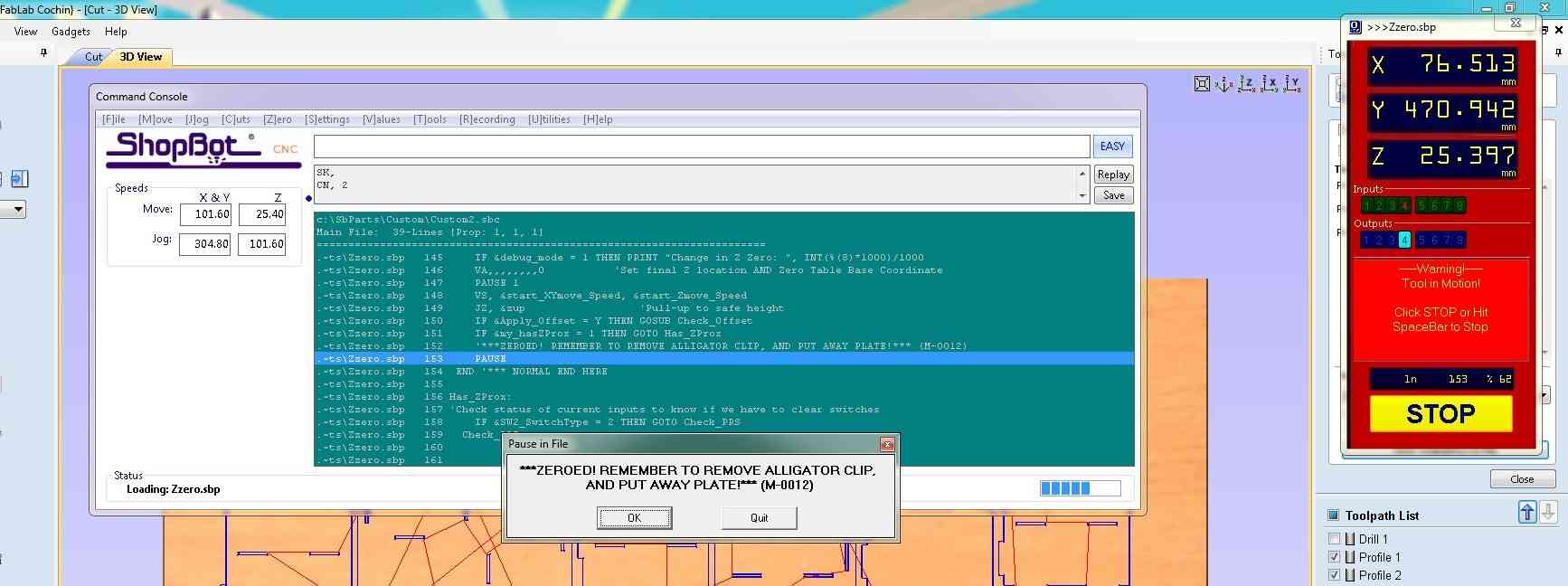Click the Jog X & Y speed field

pyautogui.click(x=206, y=243)
